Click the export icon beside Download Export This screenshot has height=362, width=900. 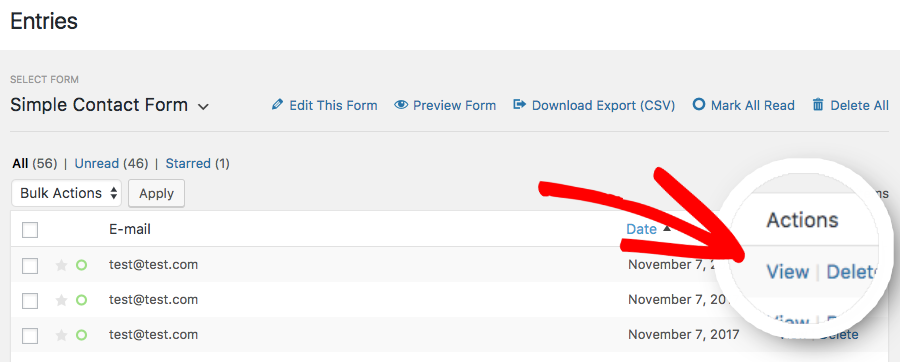point(519,105)
